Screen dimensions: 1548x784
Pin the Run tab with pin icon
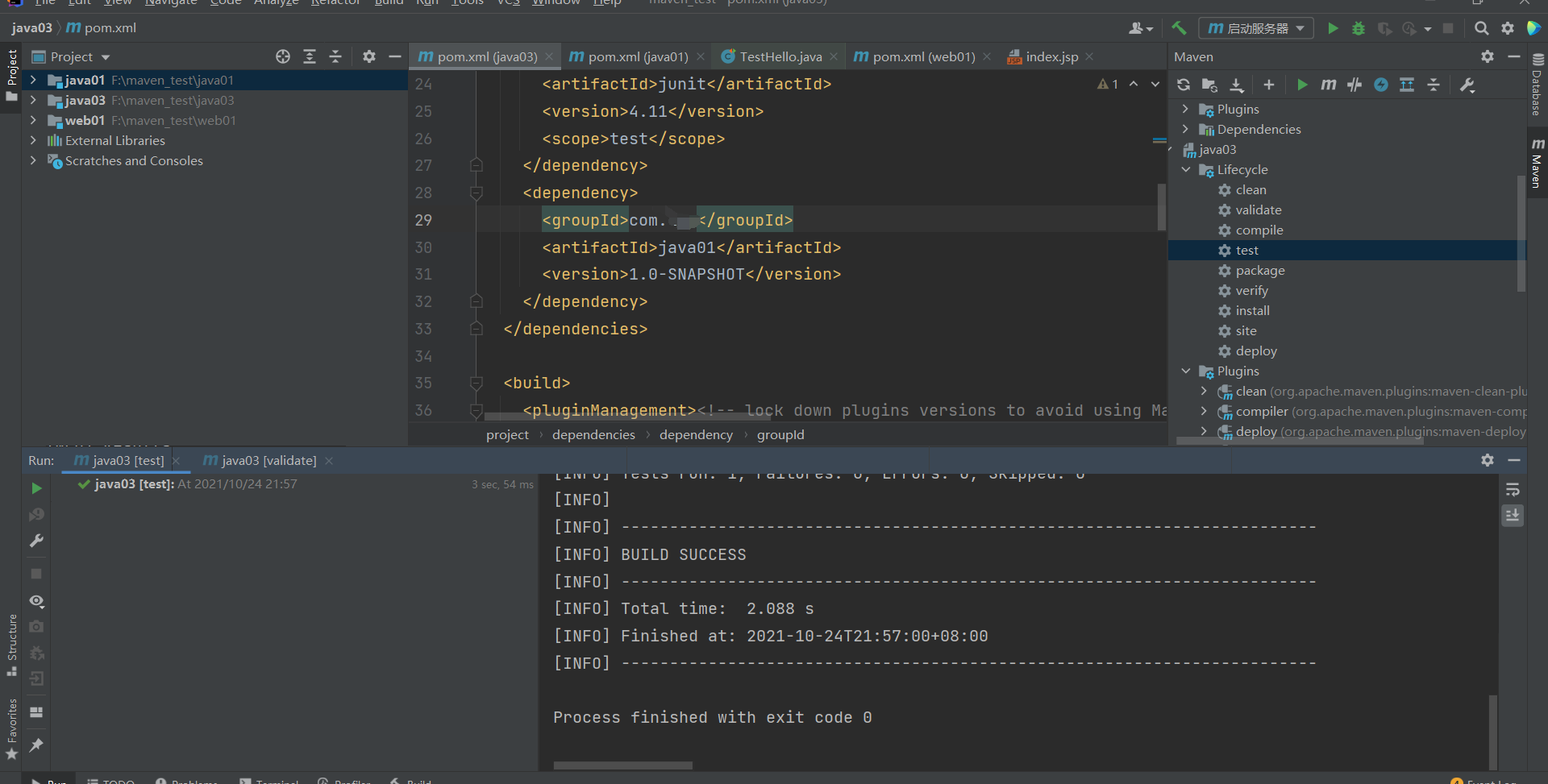tap(36, 745)
